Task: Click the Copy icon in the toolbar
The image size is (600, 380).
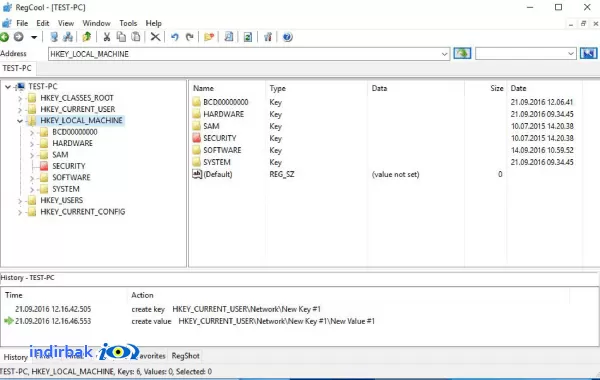Action: pyautogui.click(x=121, y=37)
